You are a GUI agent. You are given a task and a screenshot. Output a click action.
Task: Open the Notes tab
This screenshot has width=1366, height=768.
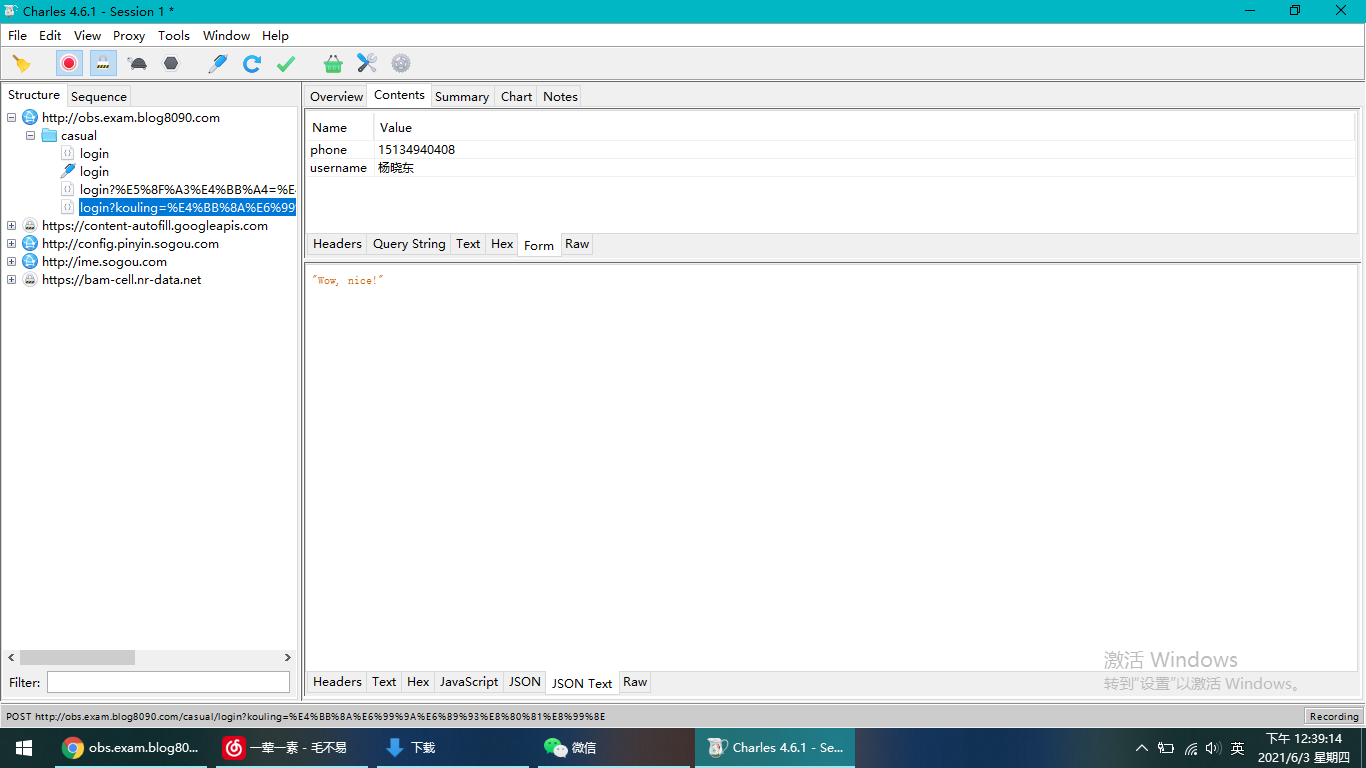pyautogui.click(x=560, y=97)
